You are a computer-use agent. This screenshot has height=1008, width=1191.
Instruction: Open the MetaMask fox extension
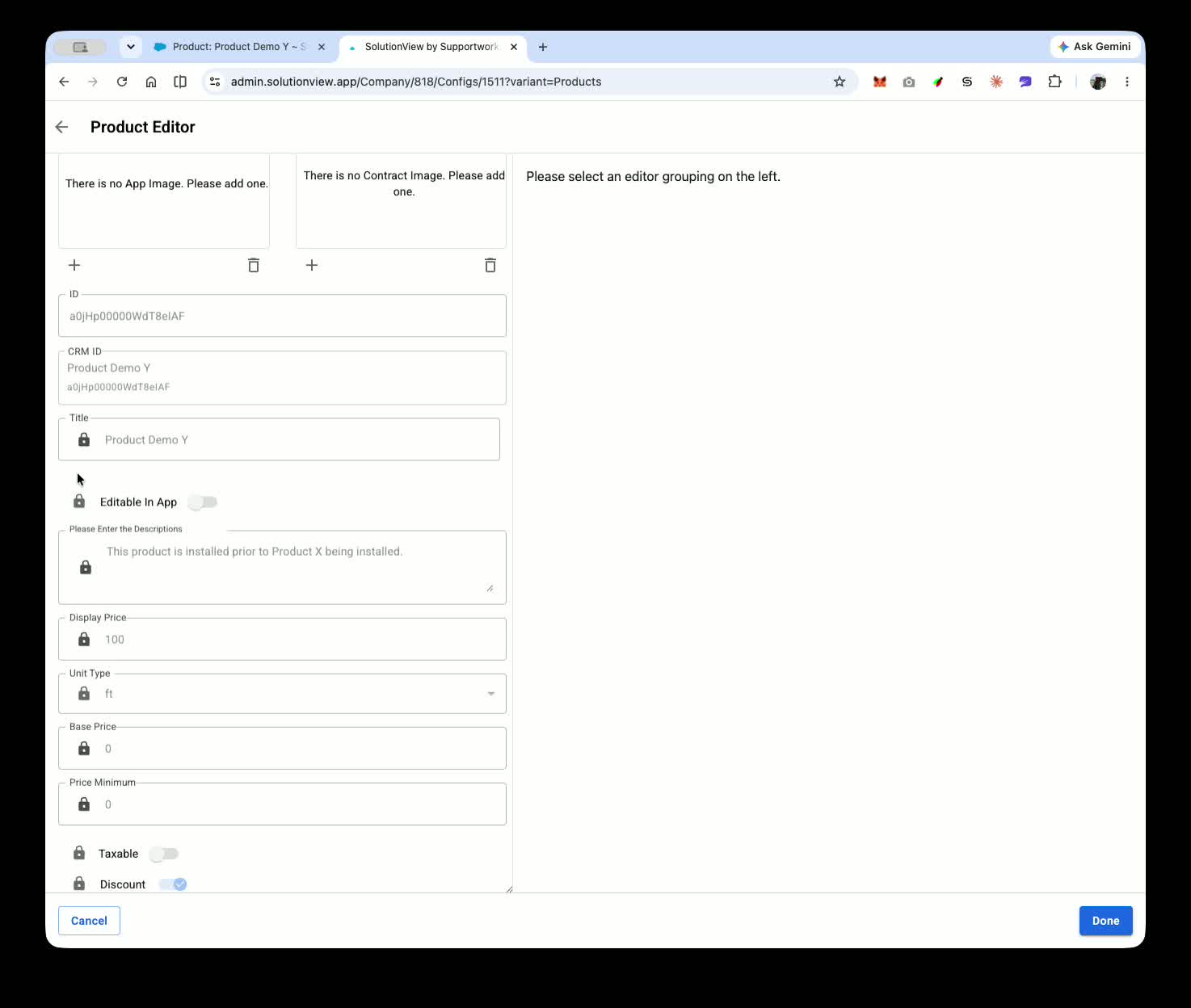[x=880, y=82]
